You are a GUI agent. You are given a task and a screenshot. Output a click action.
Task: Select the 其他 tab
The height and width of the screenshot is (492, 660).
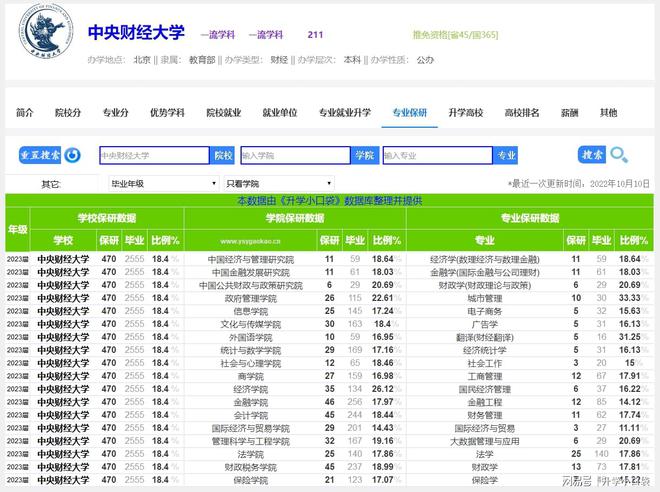[608, 112]
